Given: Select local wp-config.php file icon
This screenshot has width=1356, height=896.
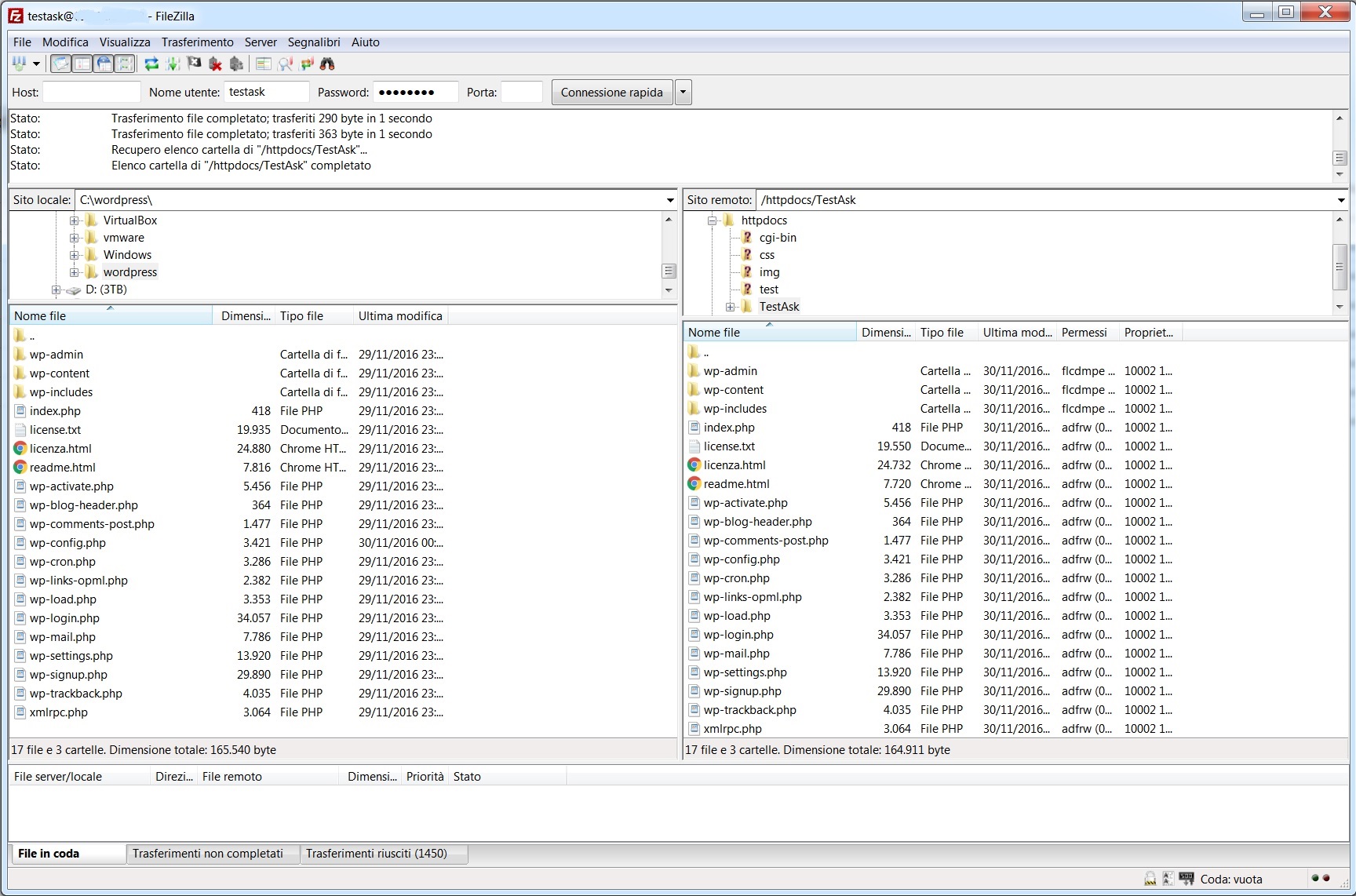Looking at the screenshot, I should [20, 543].
